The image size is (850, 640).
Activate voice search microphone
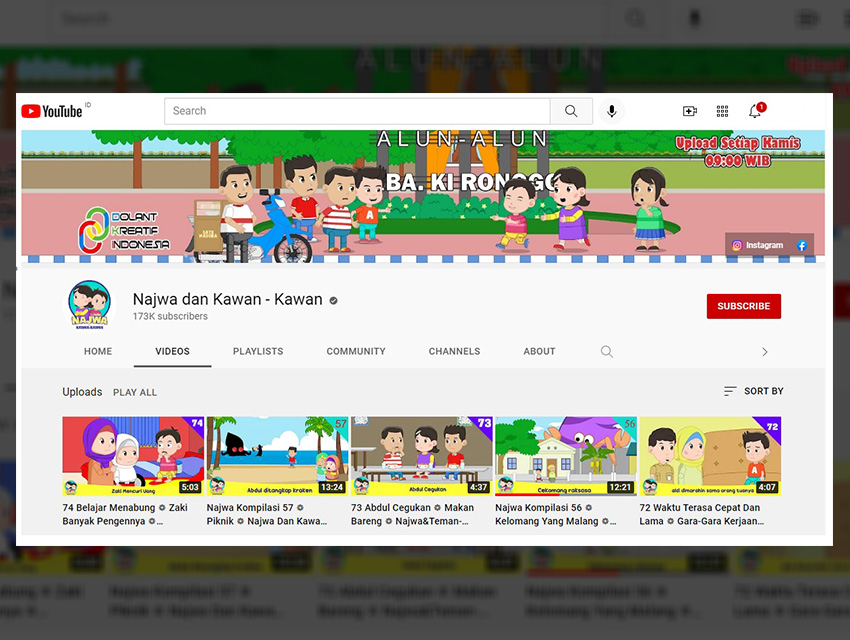pos(611,111)
